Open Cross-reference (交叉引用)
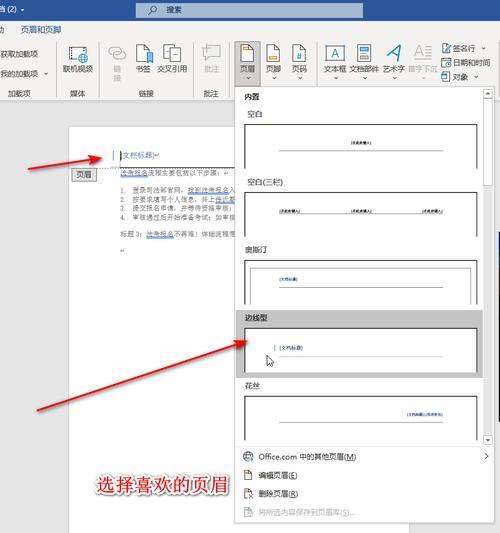 point(172,58)
